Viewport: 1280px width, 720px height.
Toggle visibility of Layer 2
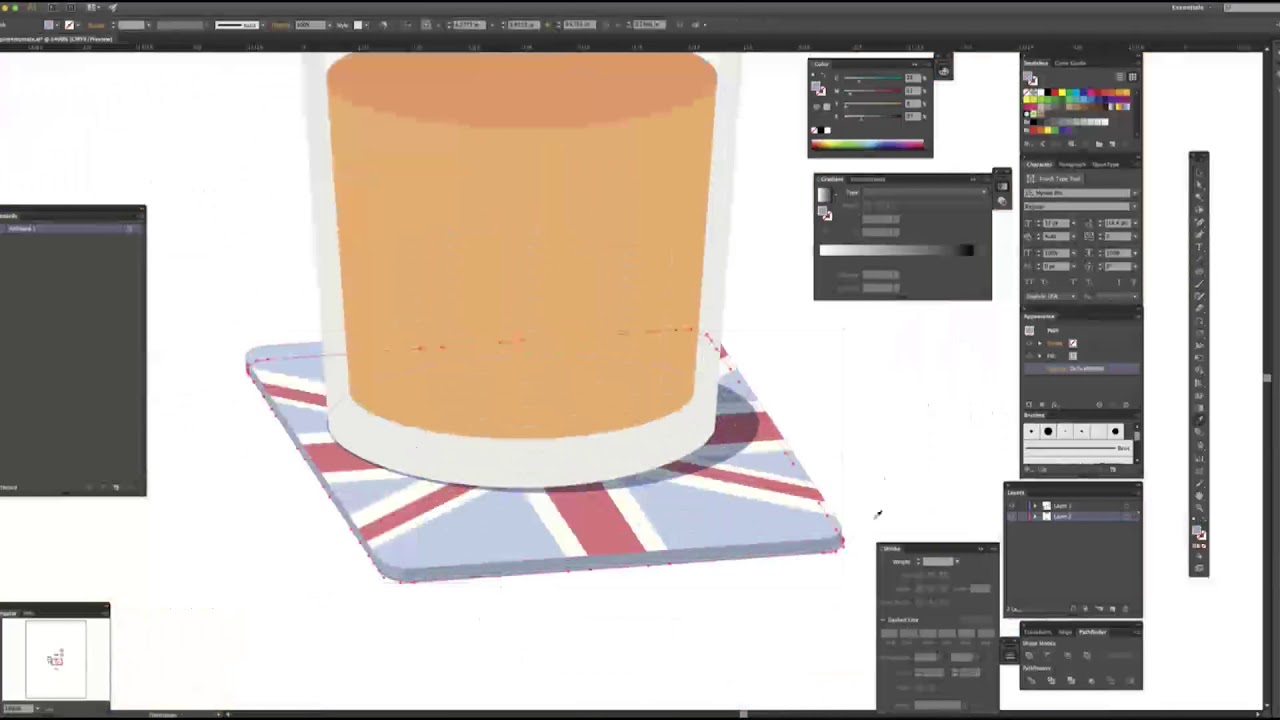pyautogui.click(x=1012, y=517)
